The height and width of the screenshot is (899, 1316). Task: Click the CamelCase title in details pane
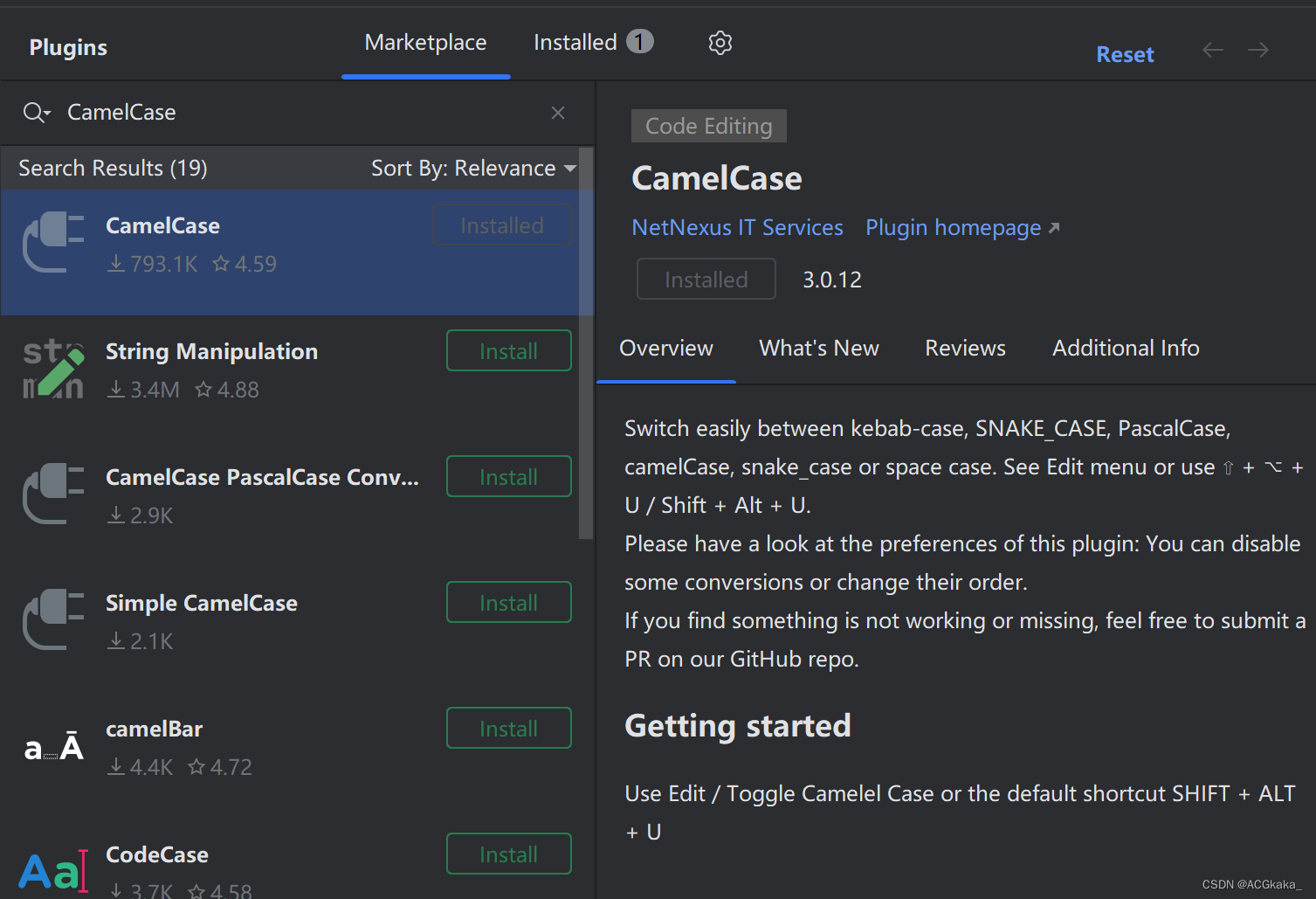click(x=717, y=178)
